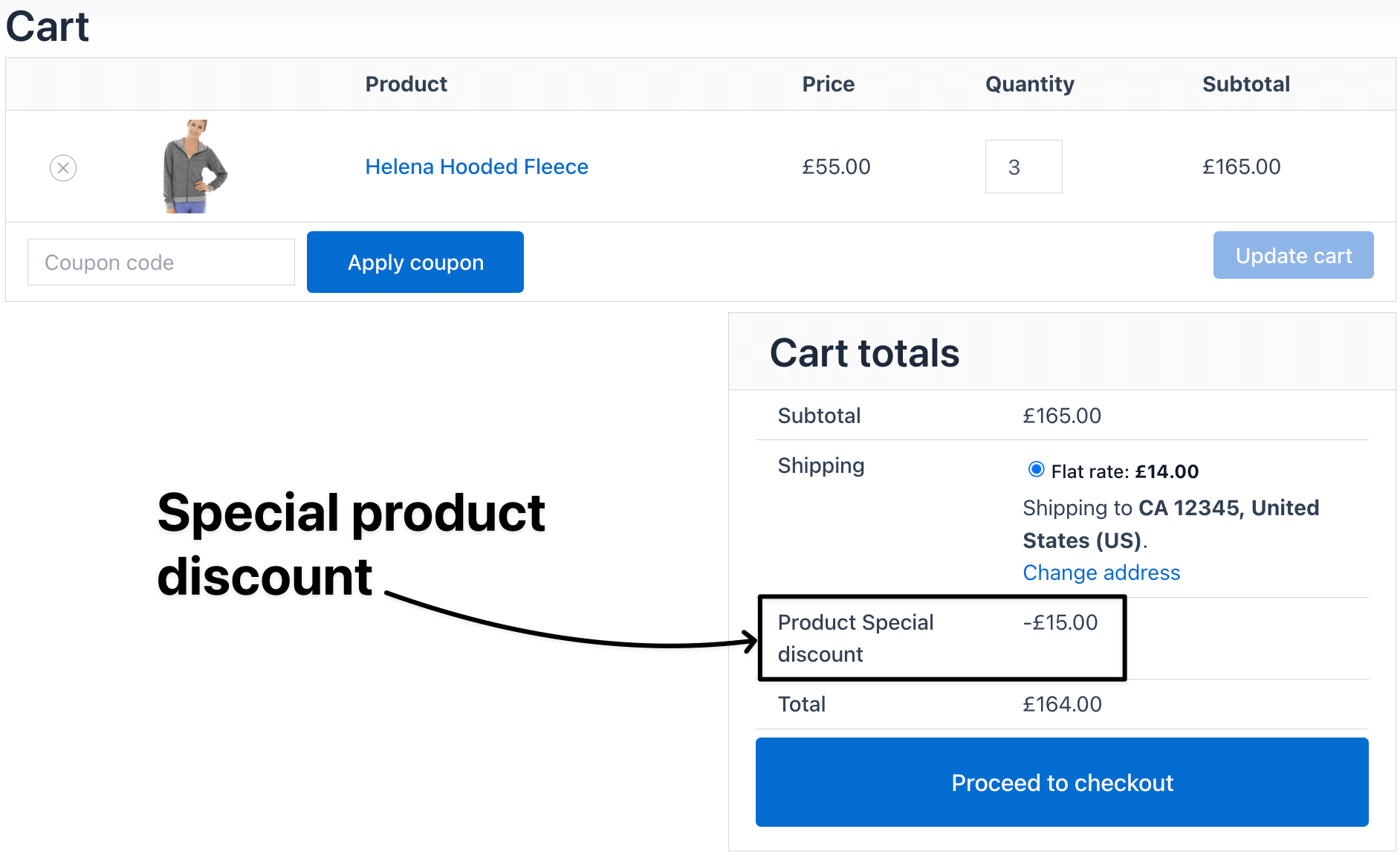This screenshot has width=1400, height=855.
Task: Click the Helena Hooded Fleece product thumbnail
Action: (194, 167)
